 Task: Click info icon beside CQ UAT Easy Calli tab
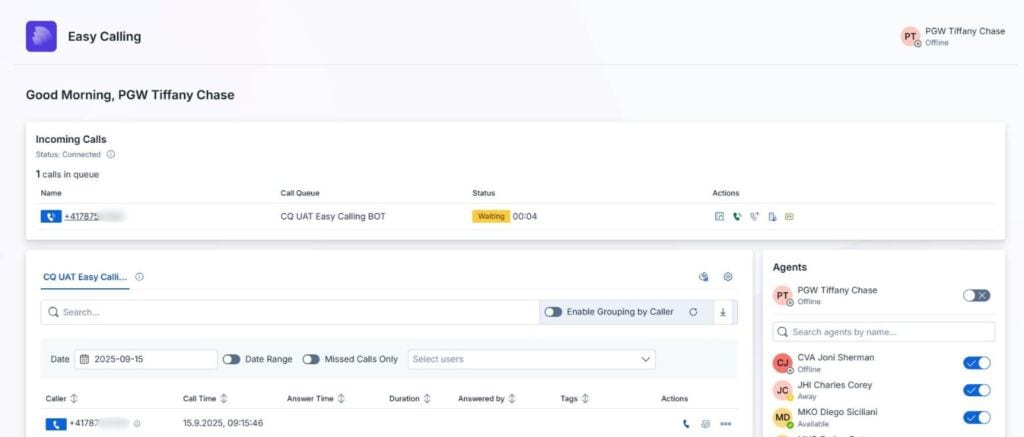click(x=139, y=277)
